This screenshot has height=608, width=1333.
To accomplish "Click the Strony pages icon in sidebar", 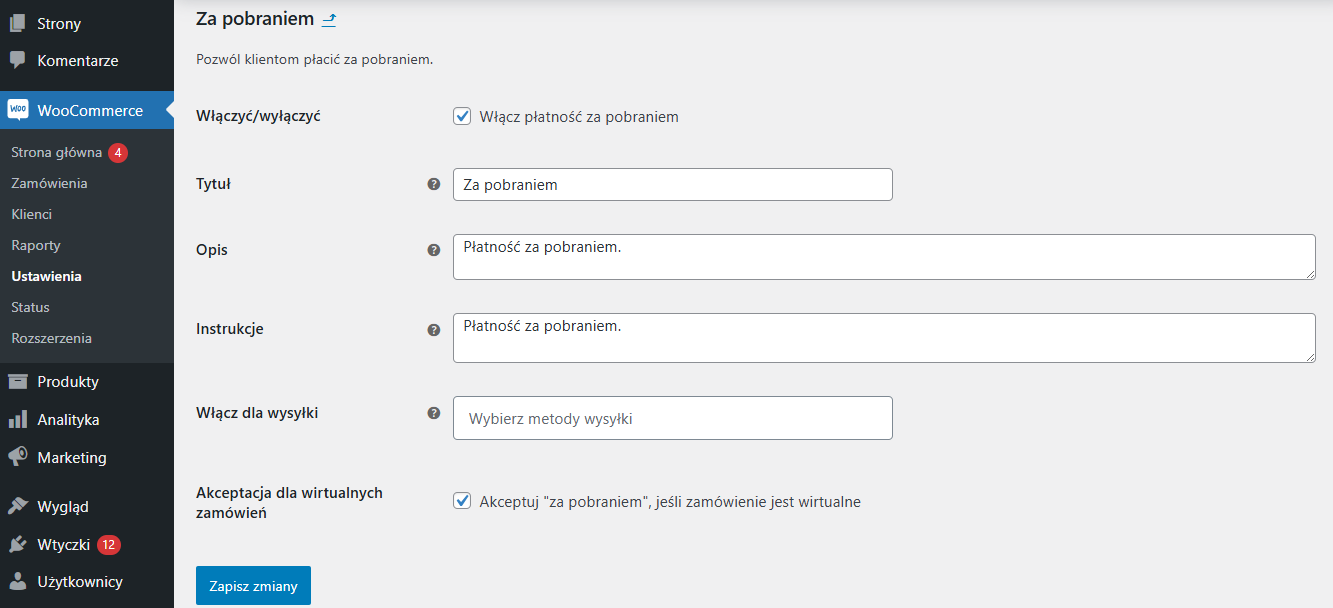I will click(17, 23).
